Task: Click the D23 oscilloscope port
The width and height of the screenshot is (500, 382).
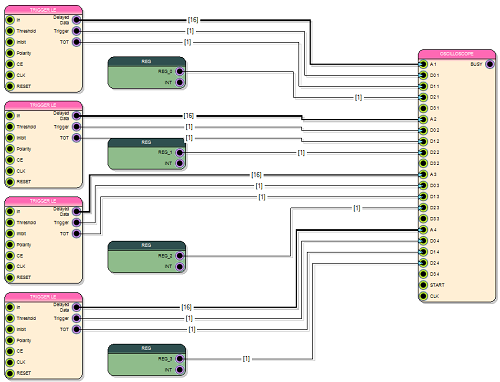Action: 423,208
